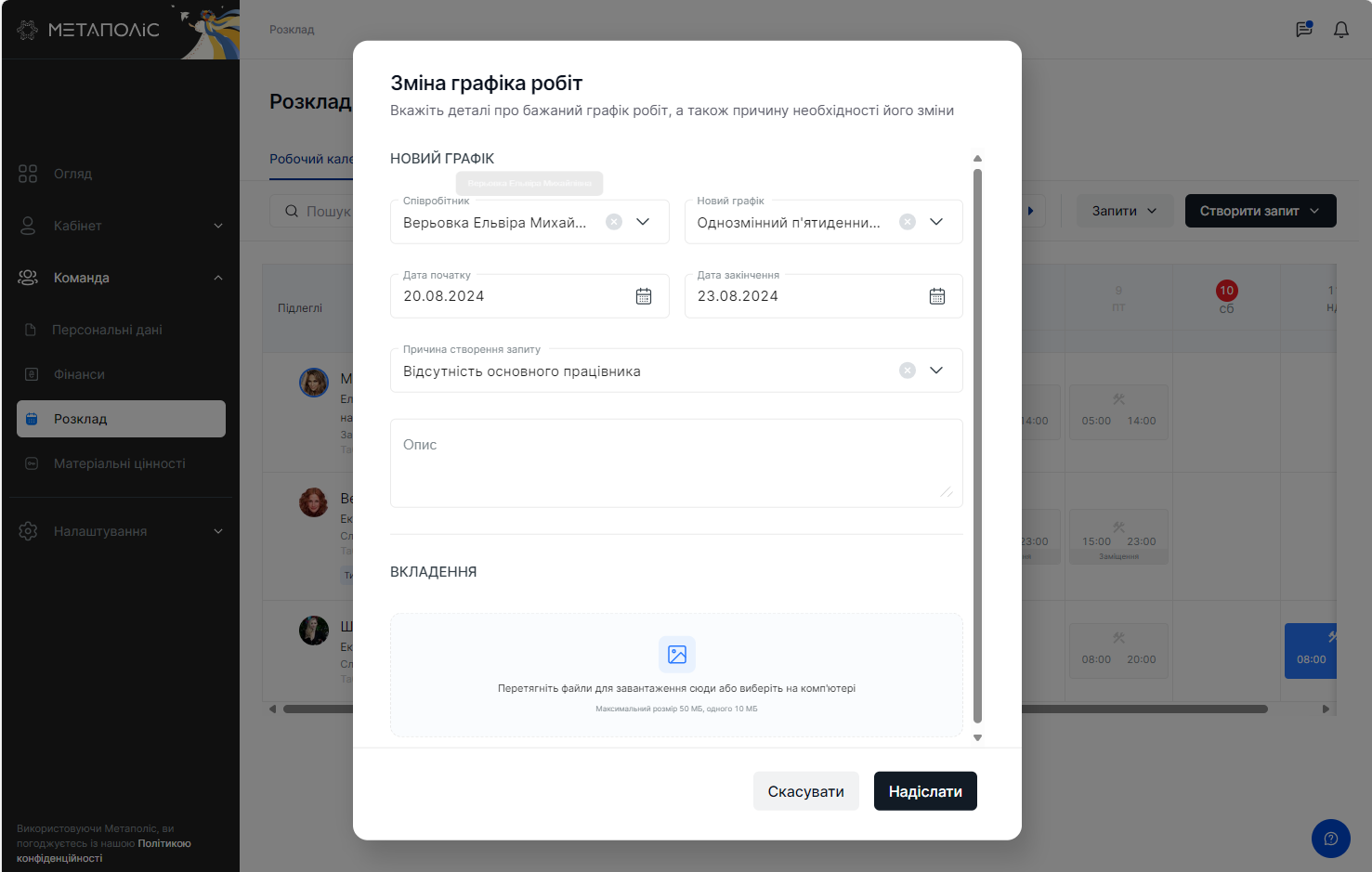Viewport: 1372px width, 872px height.
Task: Expand the Новий графік dropdown
Action: pos(936,222)
